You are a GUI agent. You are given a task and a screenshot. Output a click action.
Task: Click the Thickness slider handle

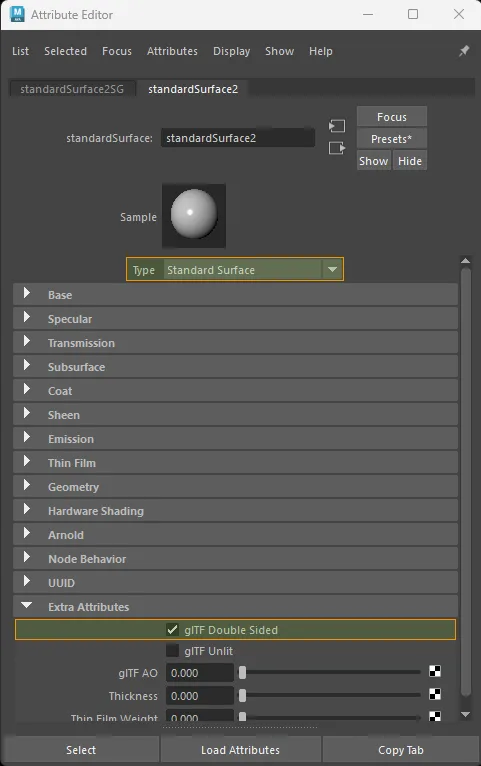coord(242,696)
